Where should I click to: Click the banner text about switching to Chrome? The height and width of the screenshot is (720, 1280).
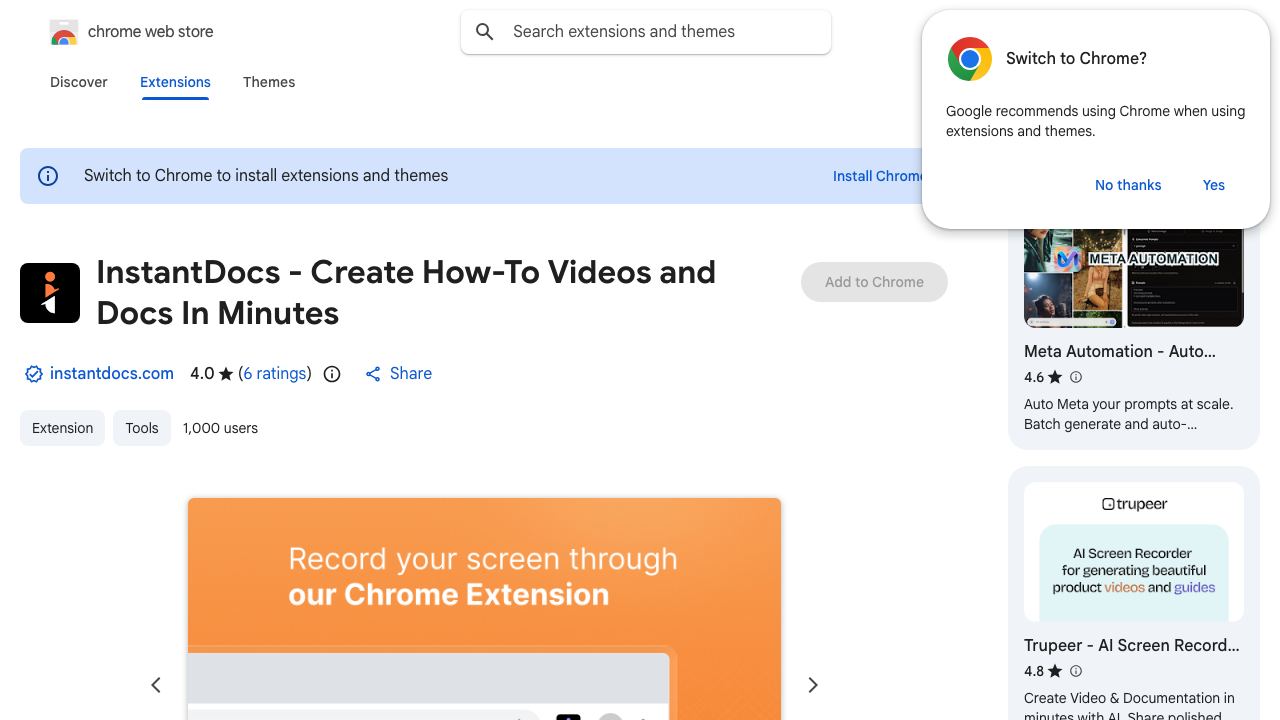(266, 176)
